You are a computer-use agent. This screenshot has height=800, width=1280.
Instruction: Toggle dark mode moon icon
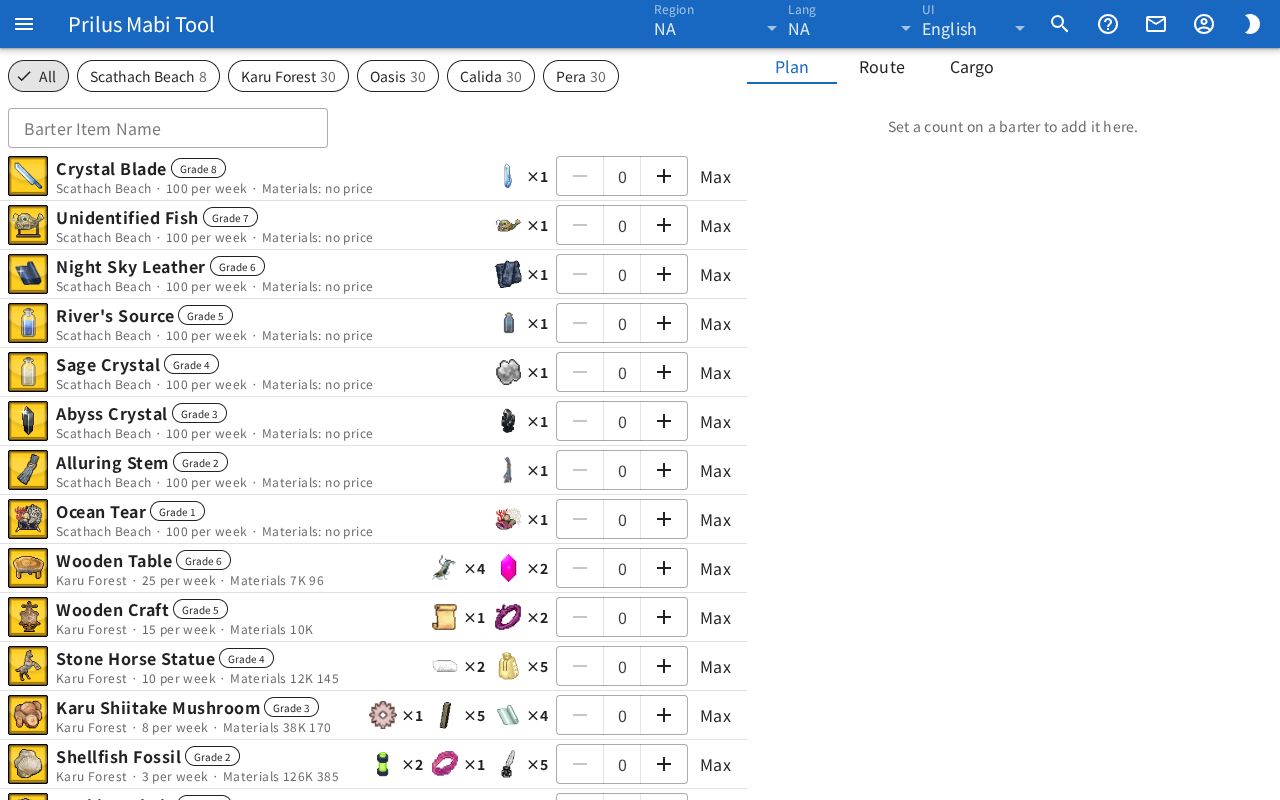[1252, 24]
